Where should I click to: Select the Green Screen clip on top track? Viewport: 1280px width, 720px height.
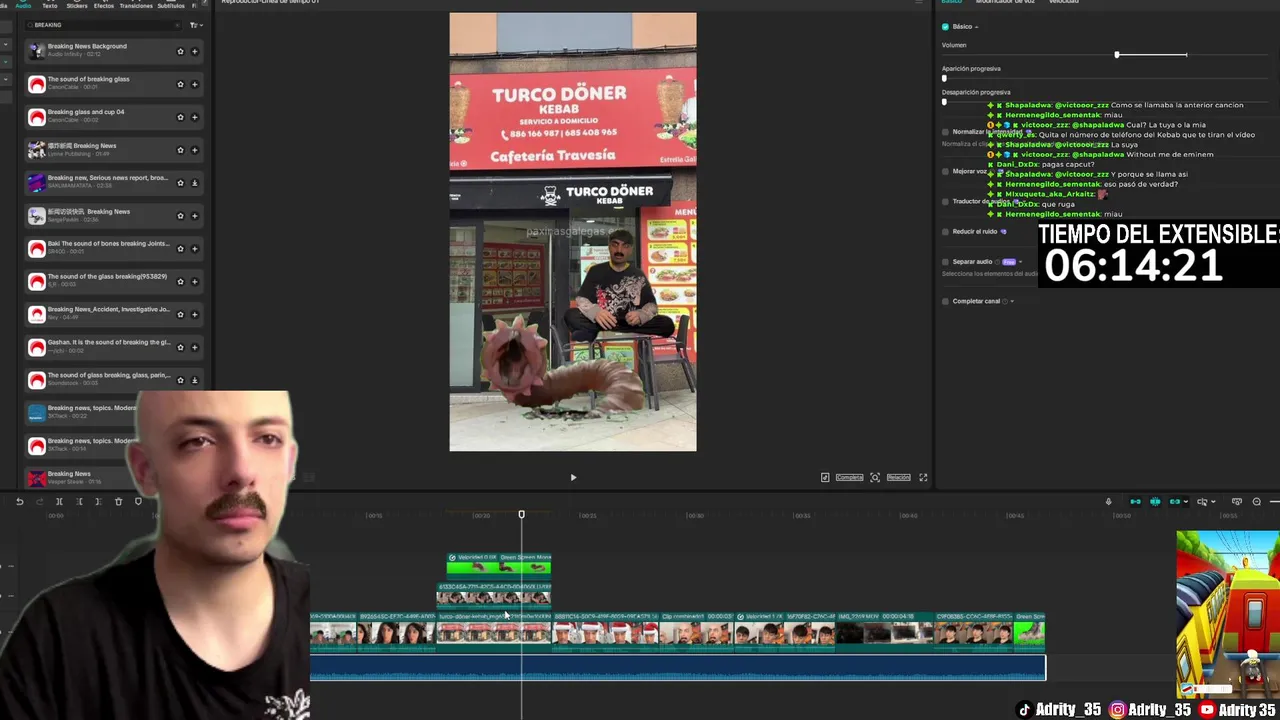[x=499, y=563]
